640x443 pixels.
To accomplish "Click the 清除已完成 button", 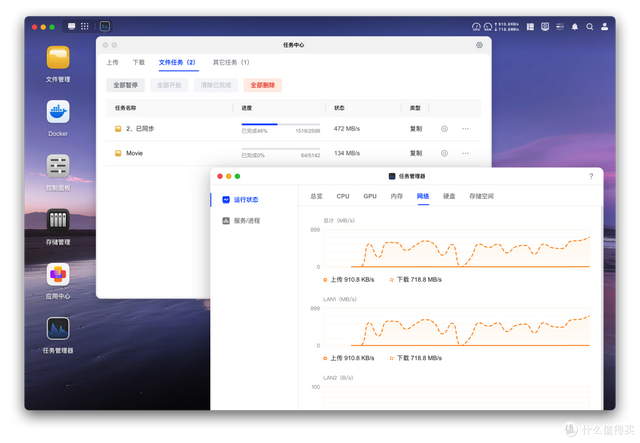I will click(216, 85).
